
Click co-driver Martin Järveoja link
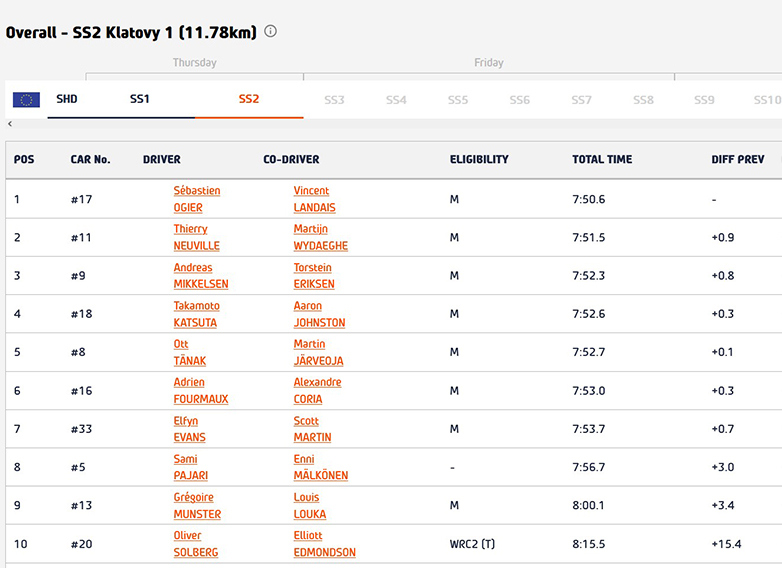click(x=320, y=352)
